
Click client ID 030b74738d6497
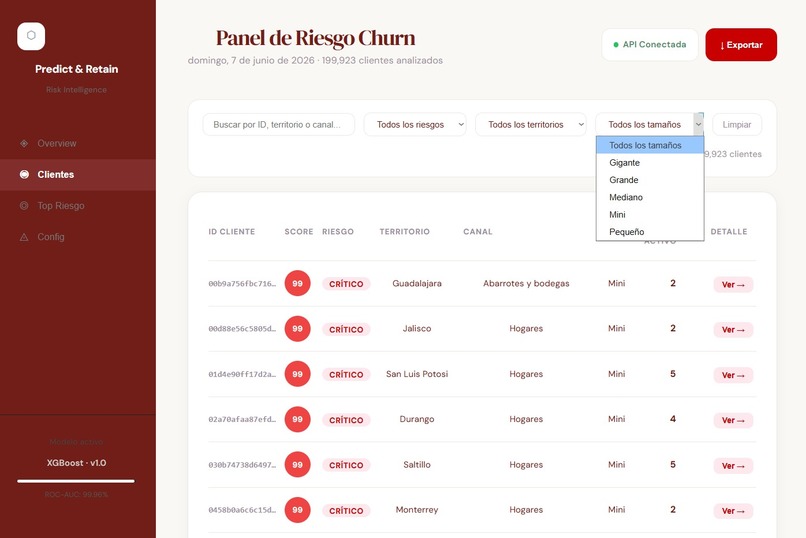242,465
